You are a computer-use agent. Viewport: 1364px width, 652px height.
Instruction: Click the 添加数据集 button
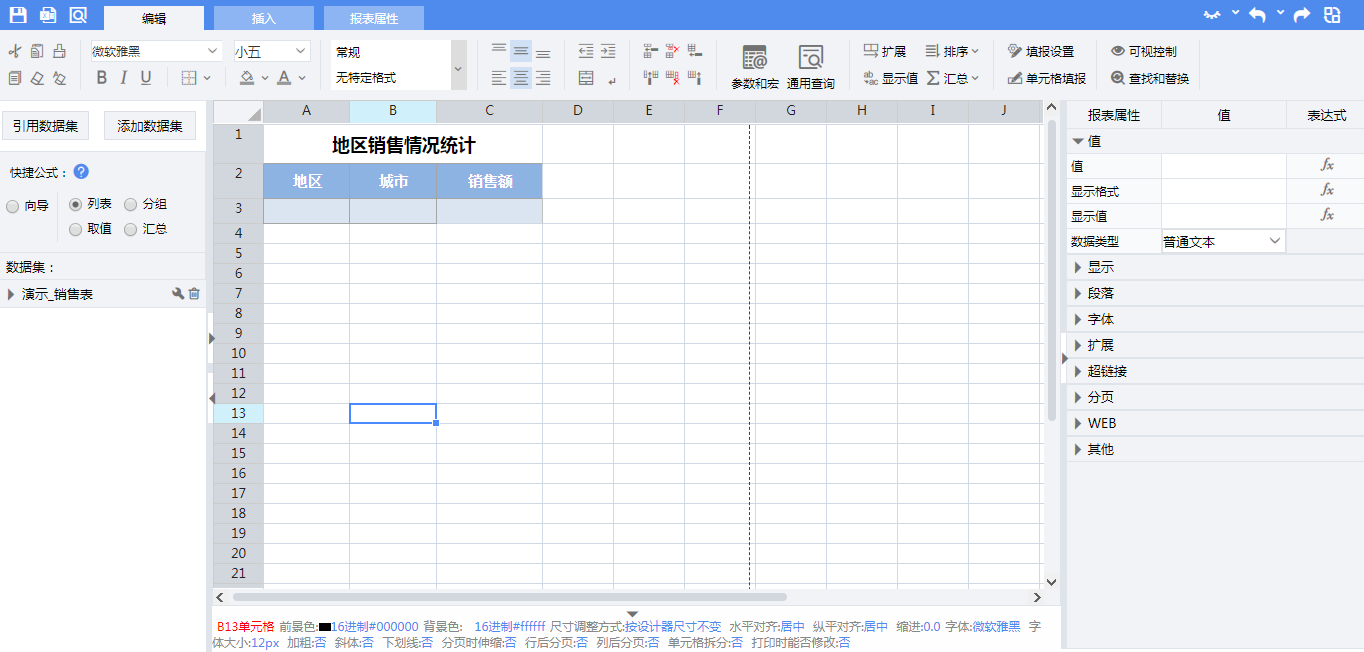(150, 126)
